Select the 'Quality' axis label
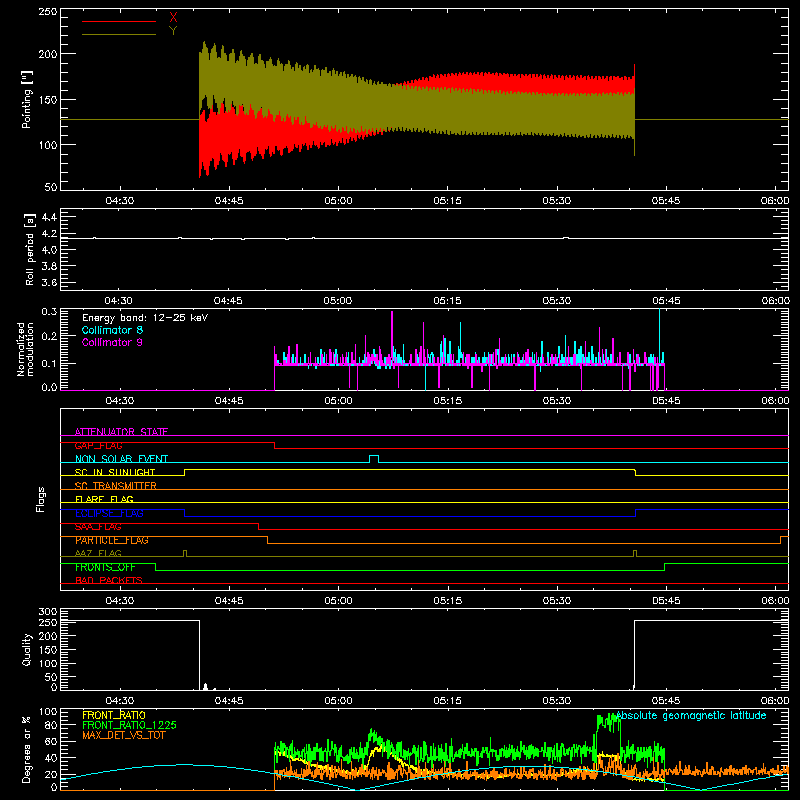 point(27,649)
